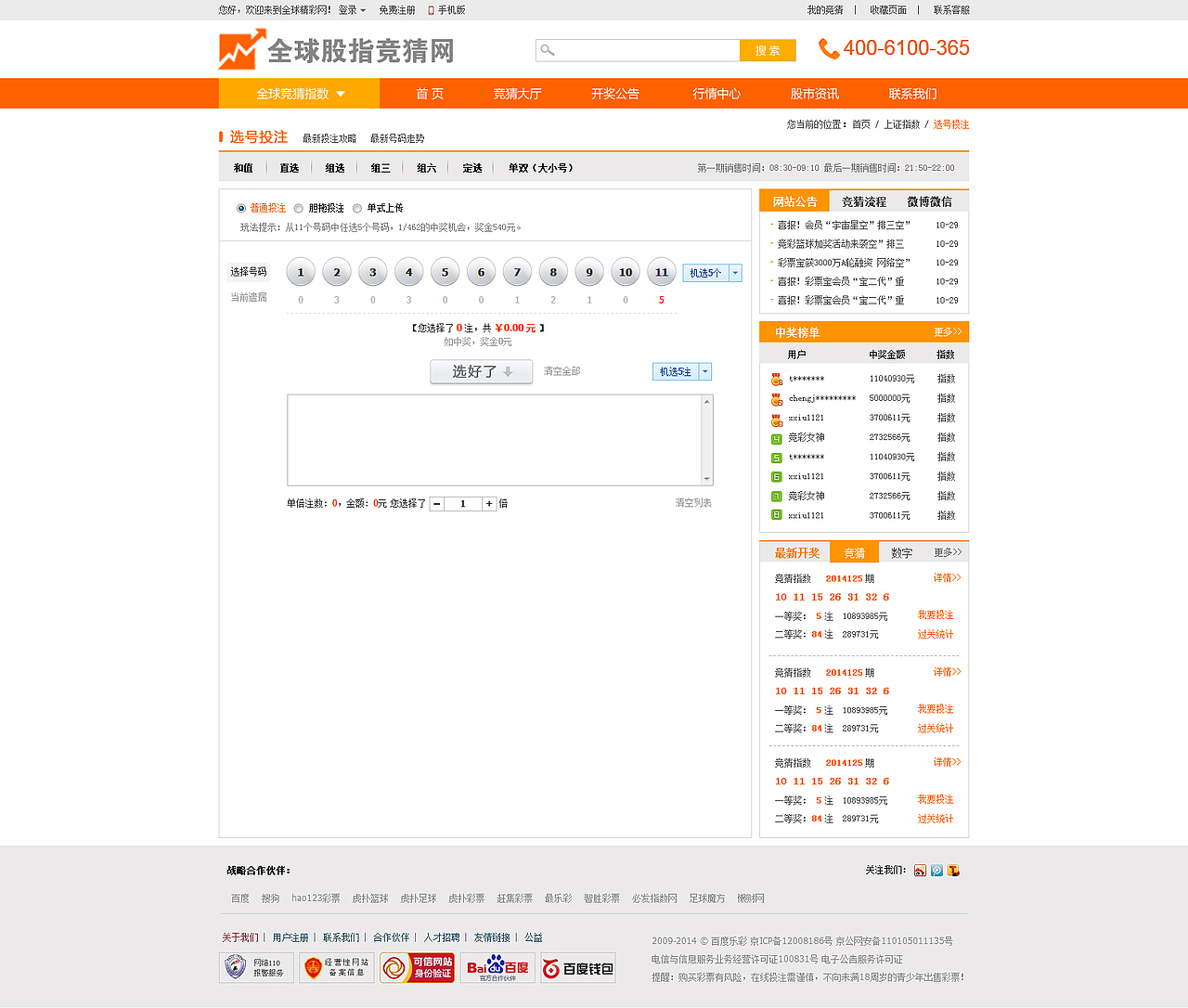Pick number ball 8
The height and width of the screenshot is (1008, 1188).
click(x=553, y=272)
